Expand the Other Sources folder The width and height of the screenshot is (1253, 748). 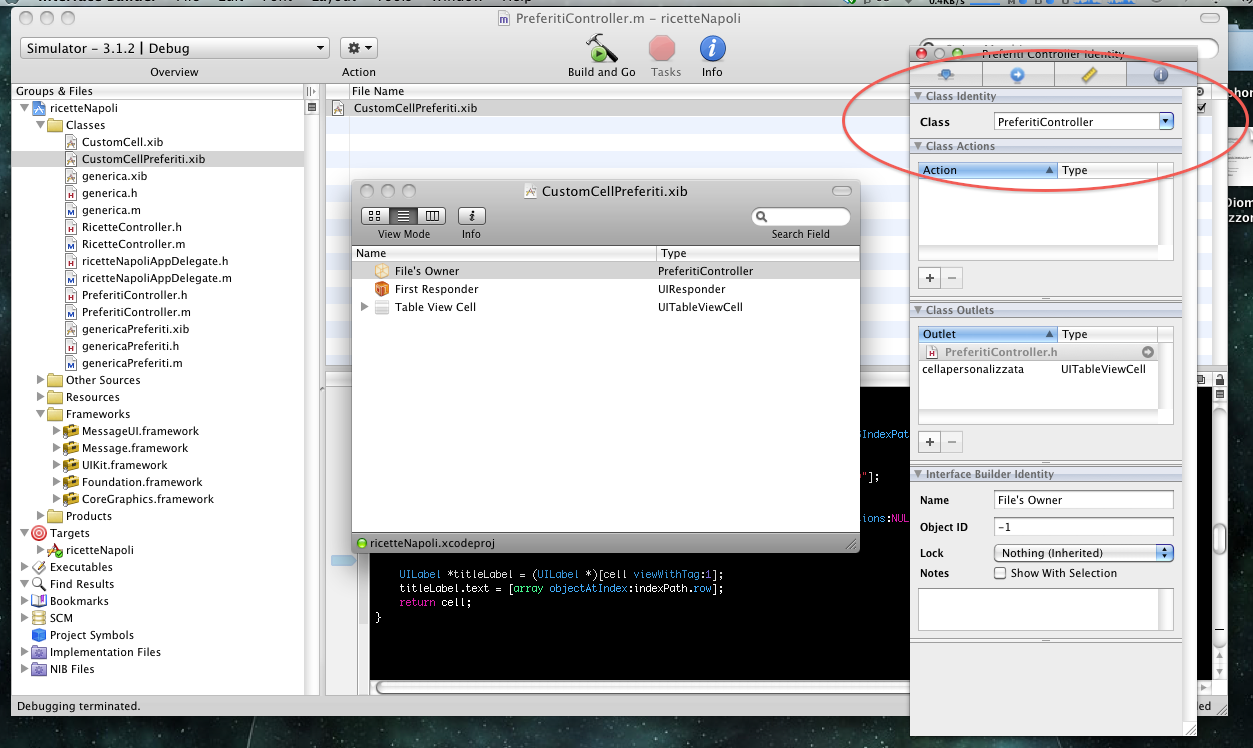pos(41,380)
